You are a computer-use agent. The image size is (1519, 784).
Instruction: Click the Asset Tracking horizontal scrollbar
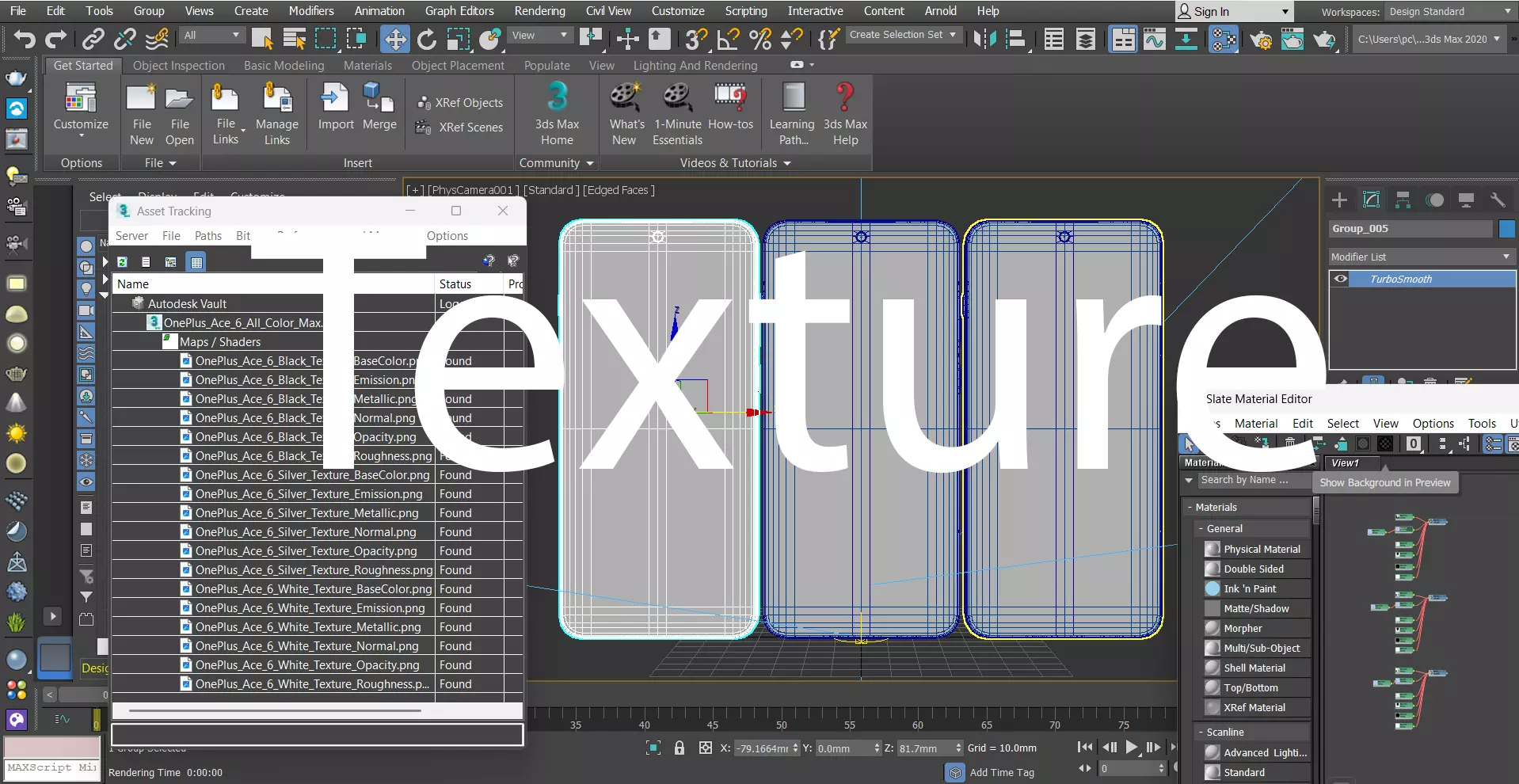275,710
